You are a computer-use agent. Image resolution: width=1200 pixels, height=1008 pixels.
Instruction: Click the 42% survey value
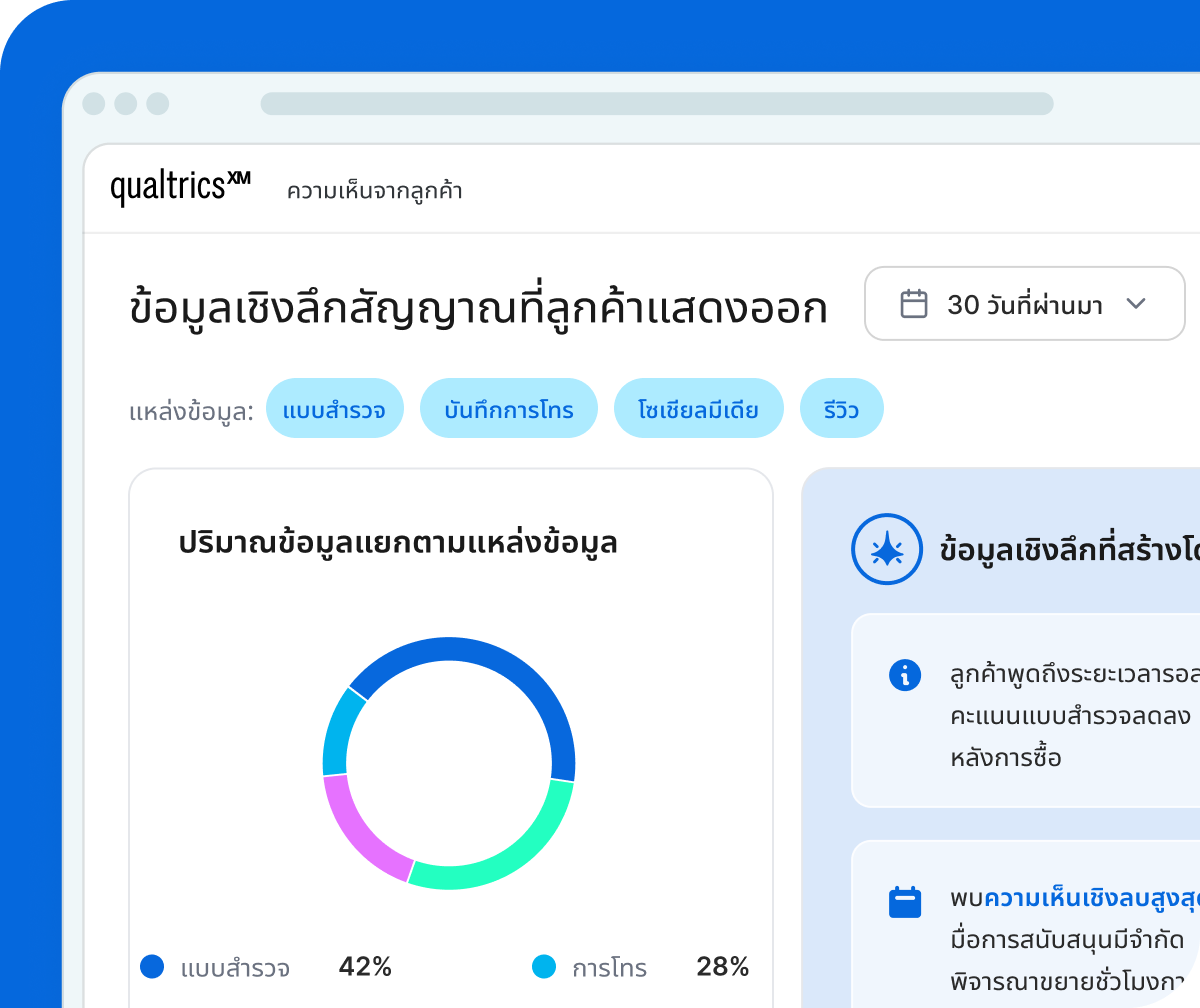[365, 966]
